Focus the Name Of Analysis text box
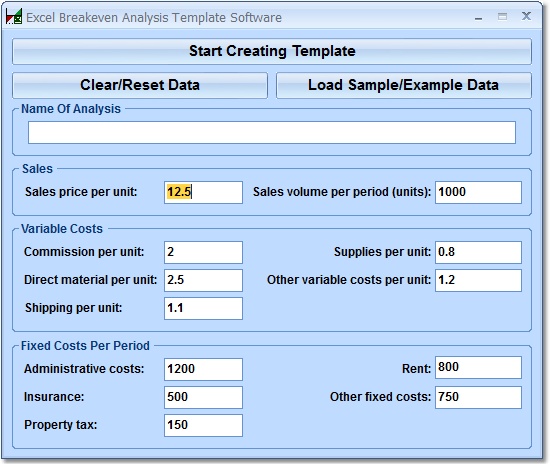The image size is (550, 466). (272, 133)
